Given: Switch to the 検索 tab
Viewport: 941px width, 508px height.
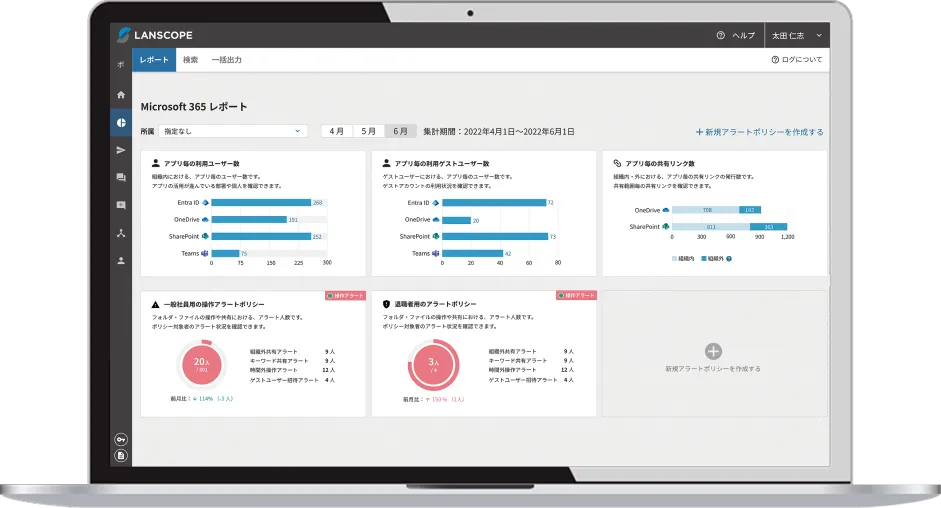Looking at the screenshot, I should pyautogui.click(x=190, y=59).
